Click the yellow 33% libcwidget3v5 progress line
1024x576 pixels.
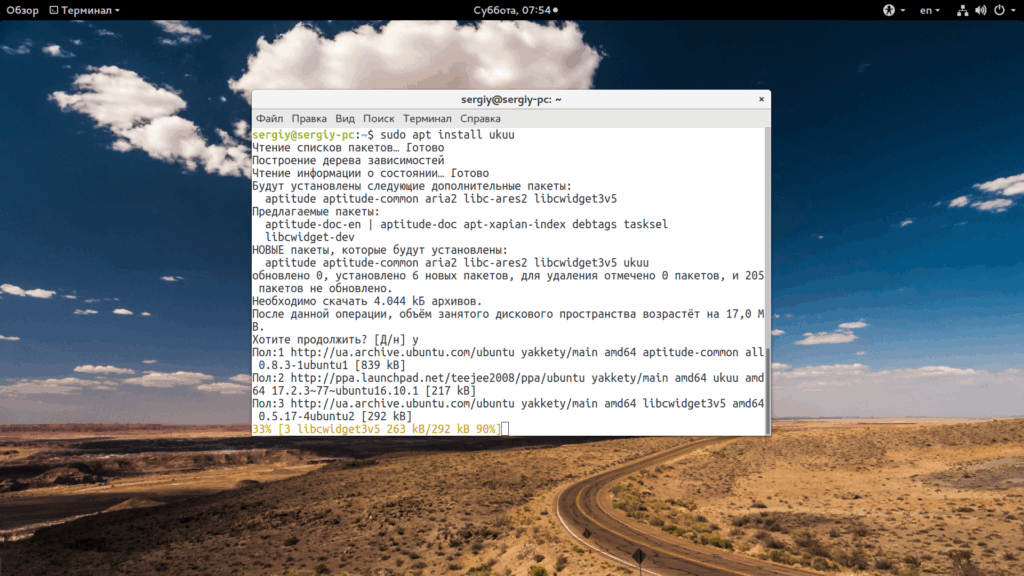point(377,429)
